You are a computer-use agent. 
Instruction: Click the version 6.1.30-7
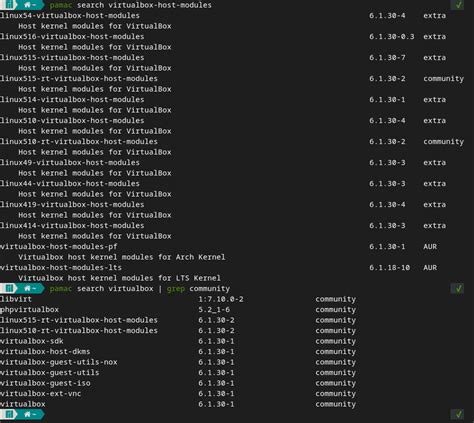pyautogui.click(x=387, y=58)
